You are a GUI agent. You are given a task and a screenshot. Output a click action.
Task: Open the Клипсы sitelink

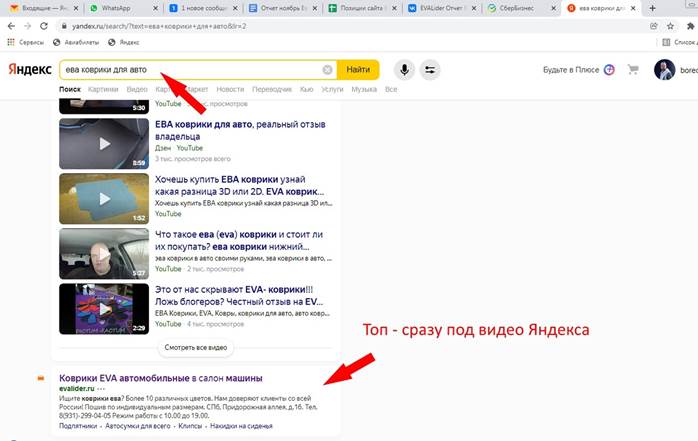pyautogui.click(x=190, y=426)
